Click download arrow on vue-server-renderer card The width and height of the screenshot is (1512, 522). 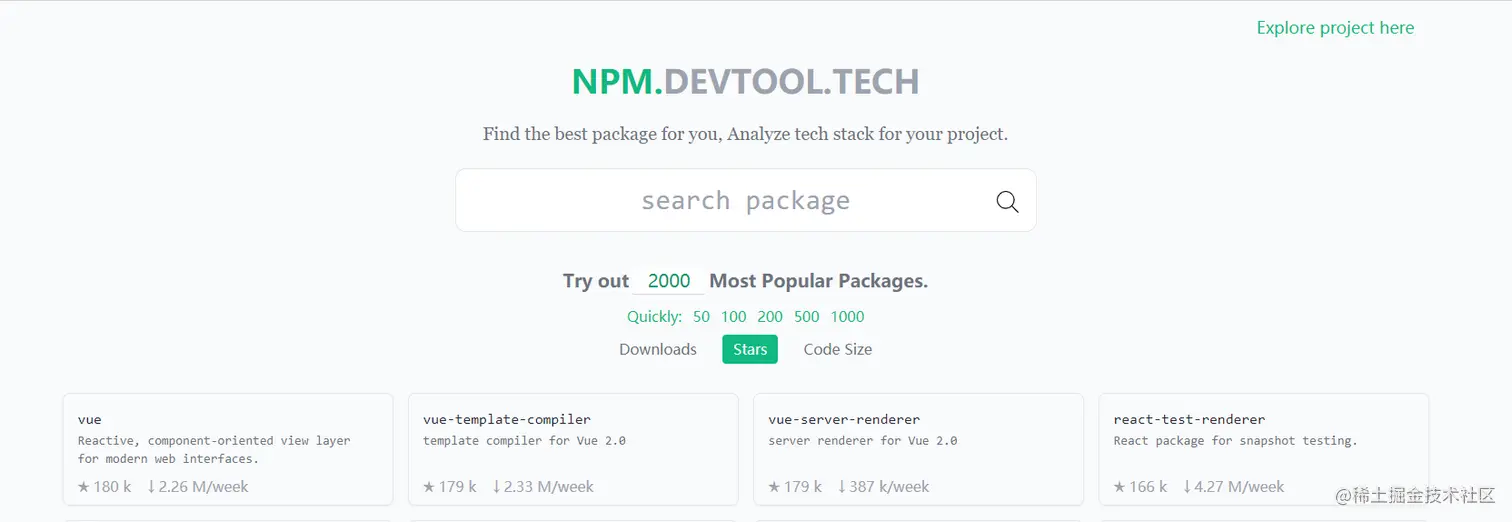[x=842, y=487]
